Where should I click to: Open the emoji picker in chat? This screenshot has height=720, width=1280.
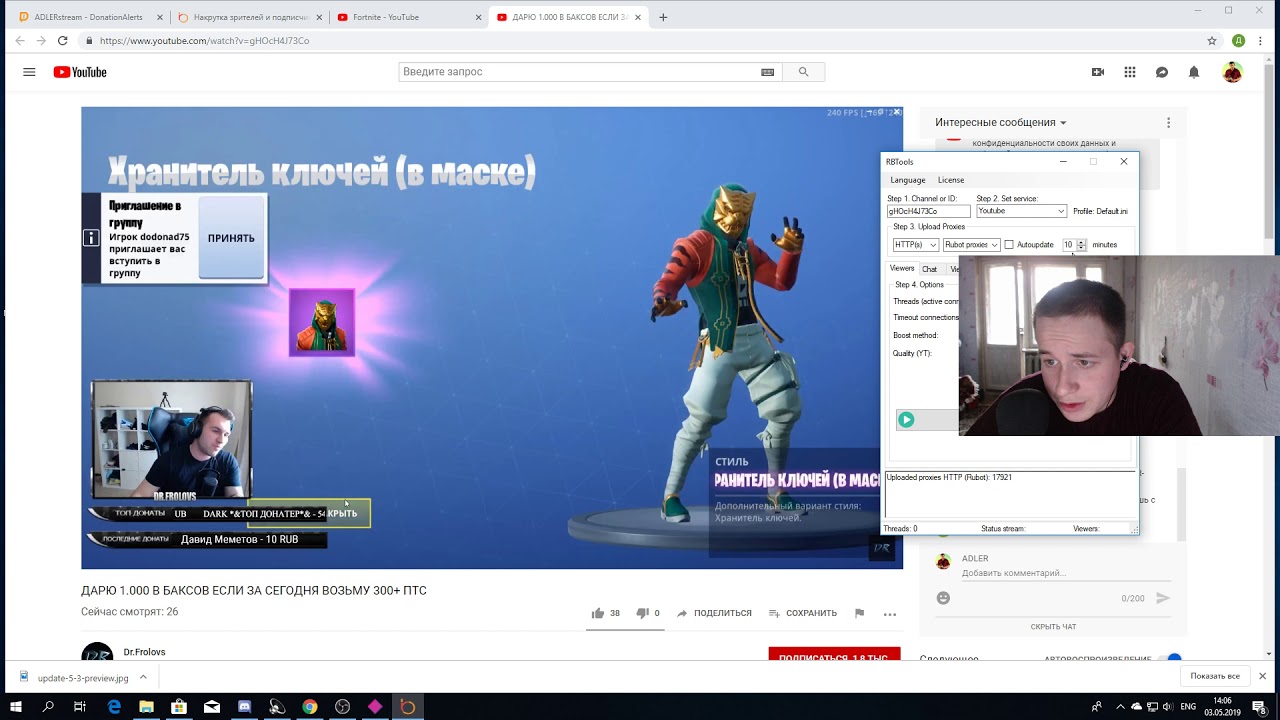click(943, 598)
